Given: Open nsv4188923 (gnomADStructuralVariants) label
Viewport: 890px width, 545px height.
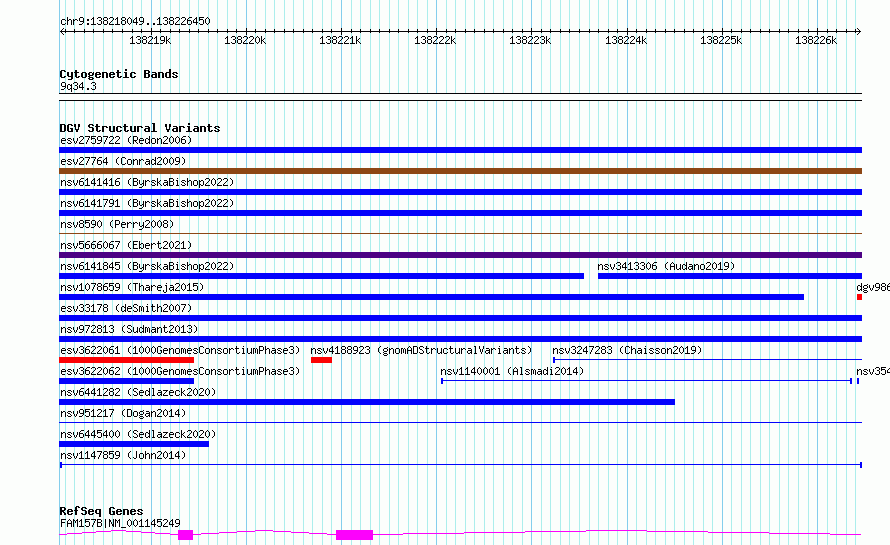Looking at the screenshot, I should pyautogui.click(x=421, y=350).
